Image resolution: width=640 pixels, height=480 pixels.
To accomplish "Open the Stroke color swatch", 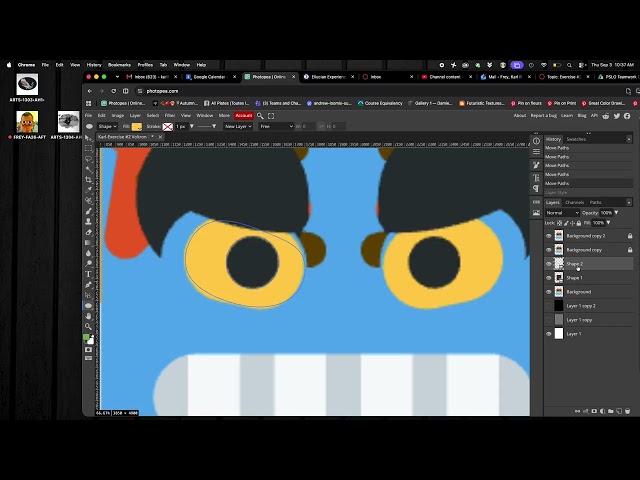I will 168,127.
